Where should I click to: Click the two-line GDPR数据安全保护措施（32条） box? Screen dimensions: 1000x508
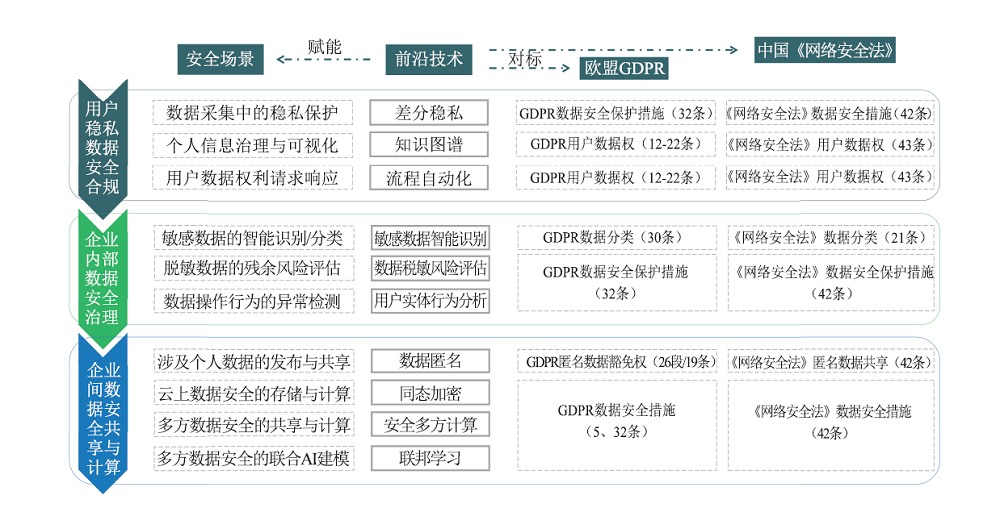617,282
